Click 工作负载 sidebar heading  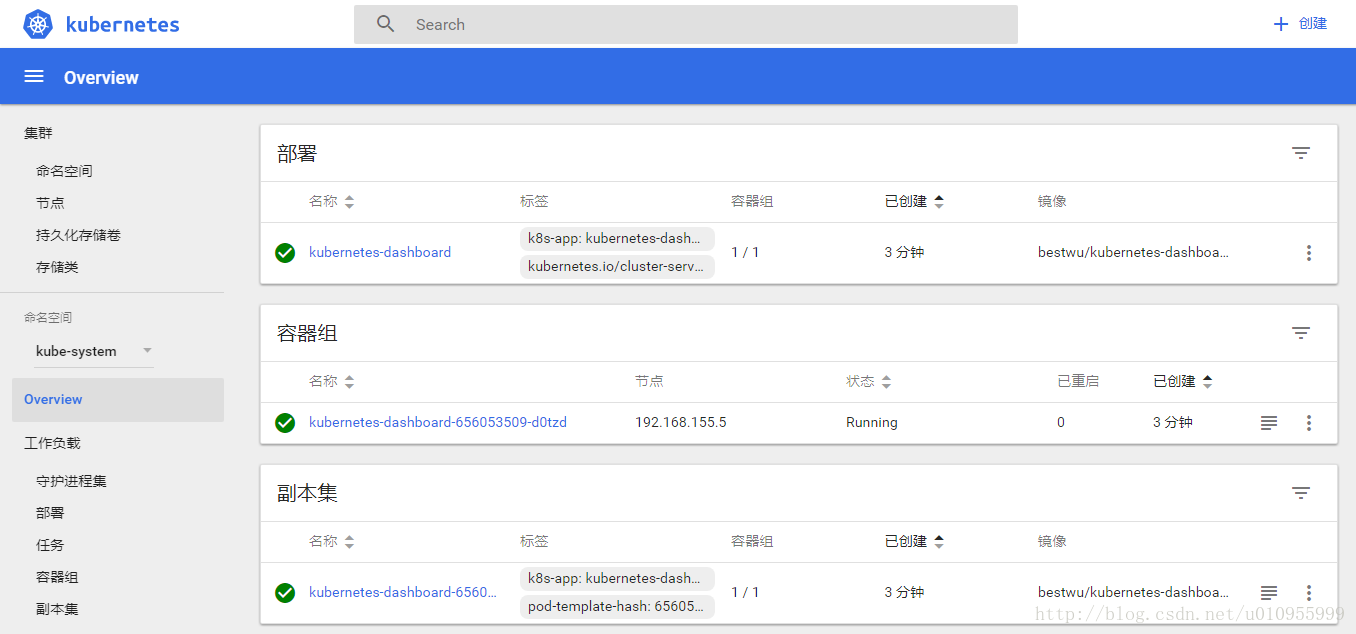pos(52,443)
